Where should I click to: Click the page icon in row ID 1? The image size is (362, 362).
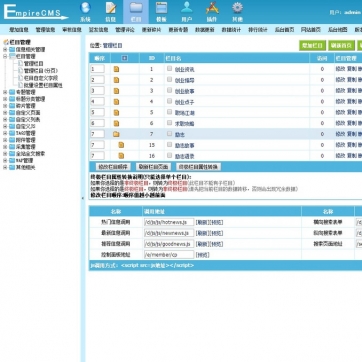116,69
